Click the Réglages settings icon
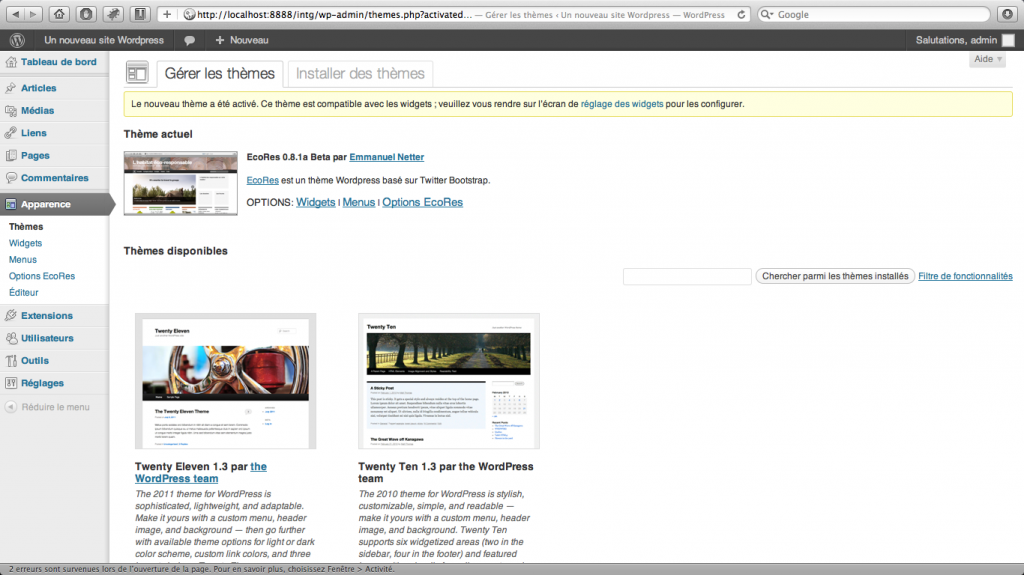The height and width of the screenshot is (575, 1024). tap(10, 384)
